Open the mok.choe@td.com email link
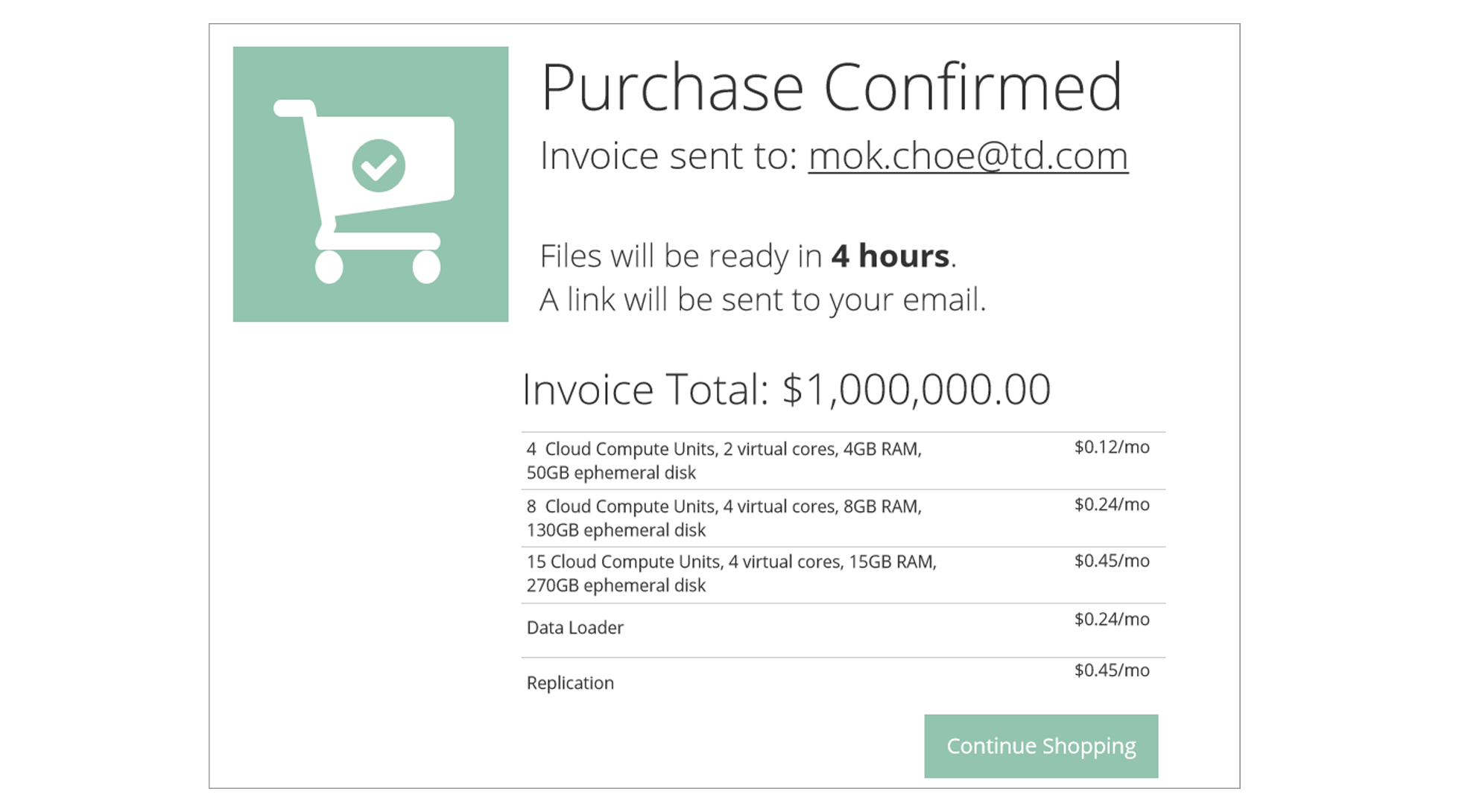Viewport: 1459px width, 812px height. pos(967,156)
